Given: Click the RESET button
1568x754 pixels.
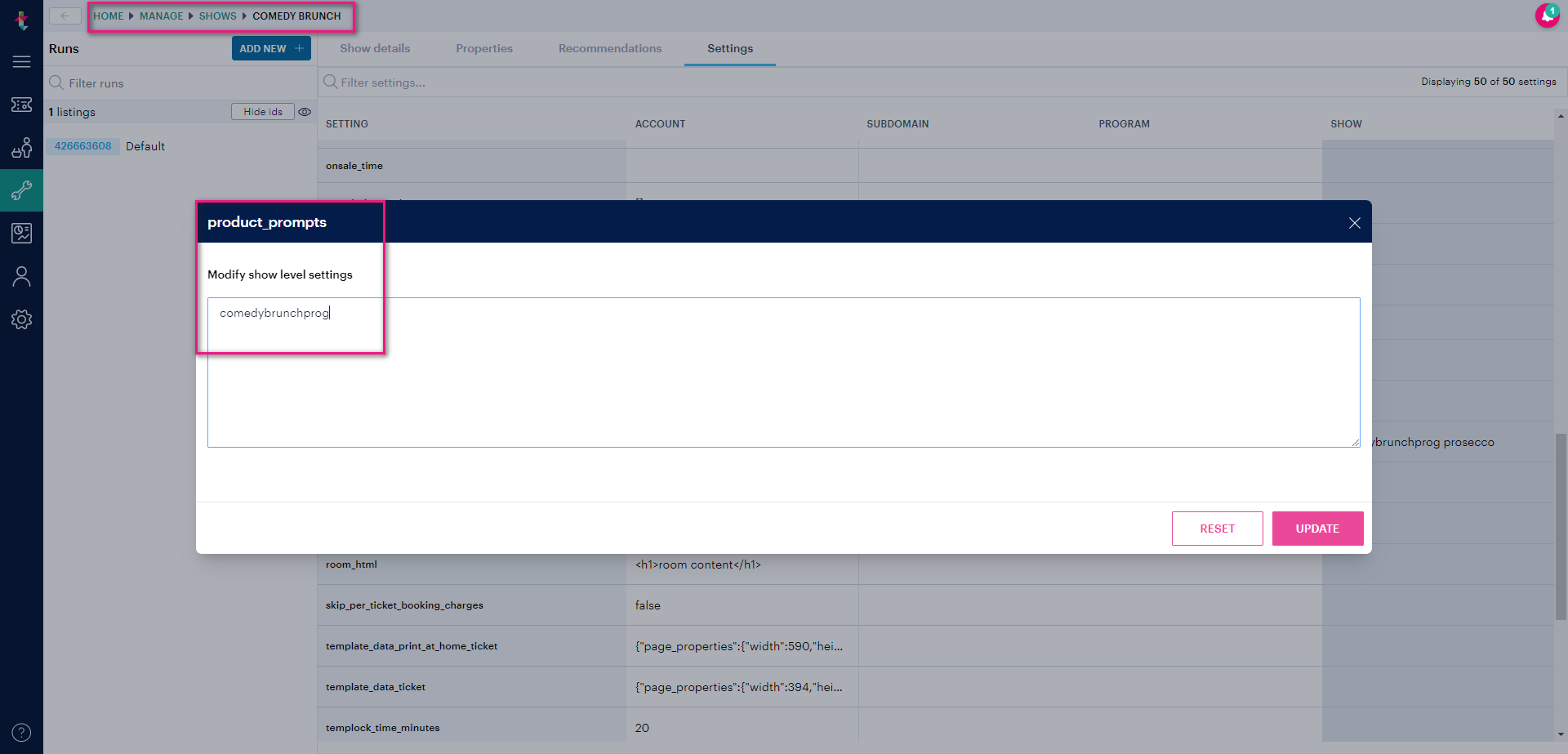Looking at the screenshot, I should click(x=1217, y=529).
